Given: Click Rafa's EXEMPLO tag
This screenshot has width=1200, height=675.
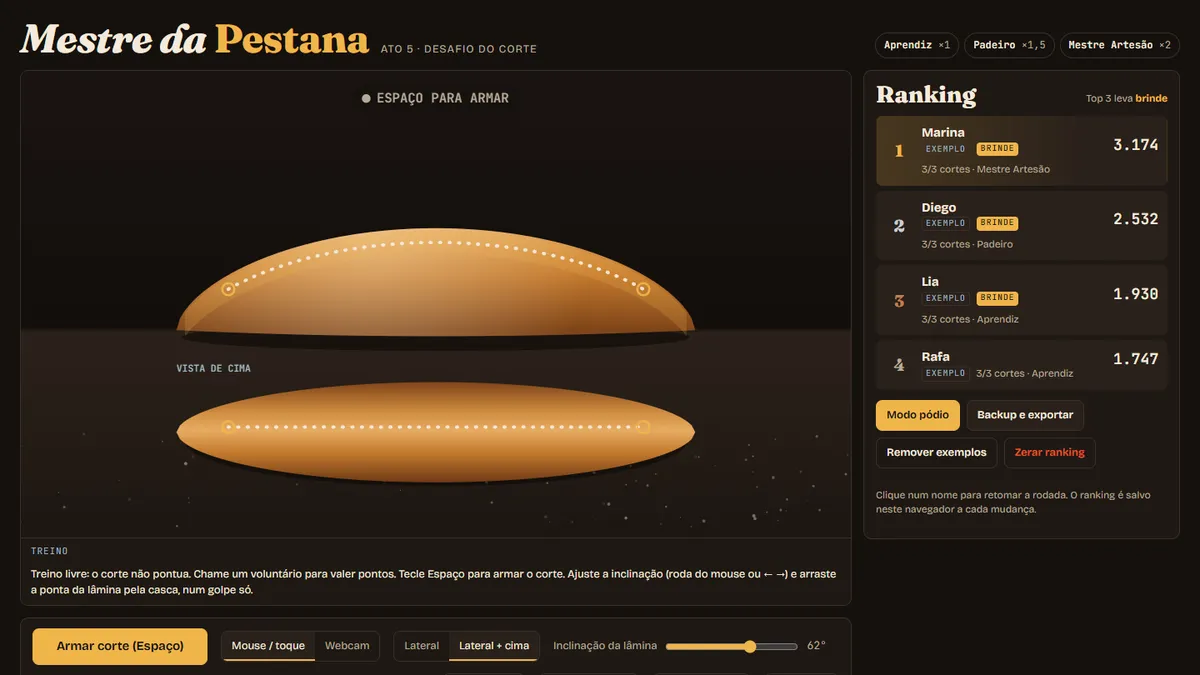Looking at the screenshot, I should pos(945,373).
